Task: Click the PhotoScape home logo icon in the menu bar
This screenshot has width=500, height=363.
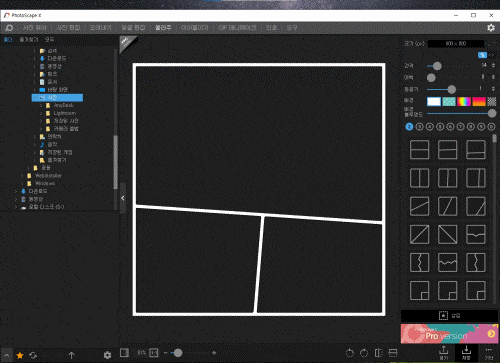Action: pyautogui.click(x=9, y=28)
